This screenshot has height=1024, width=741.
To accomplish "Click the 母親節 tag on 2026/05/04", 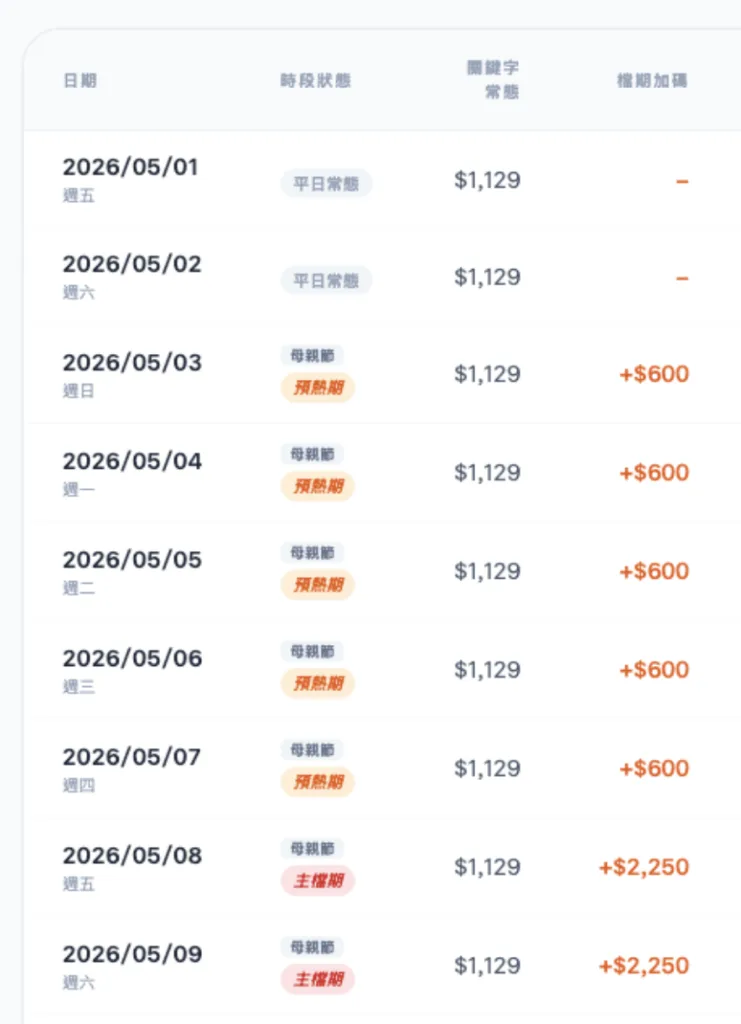I will [x=312, y=454].
